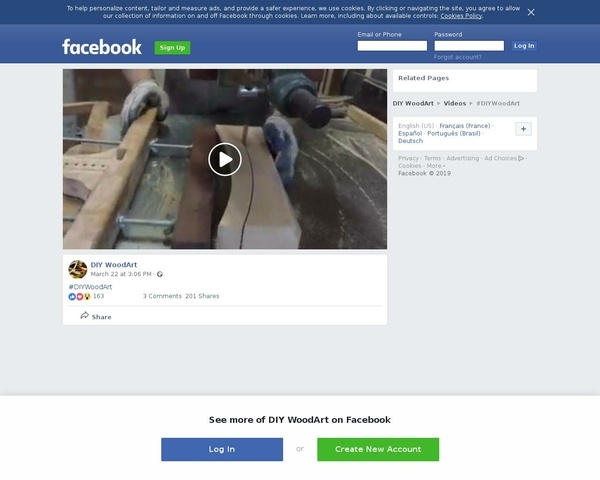
Task: Open the Cookies Policy link in the banner
Action: [461, 16]
